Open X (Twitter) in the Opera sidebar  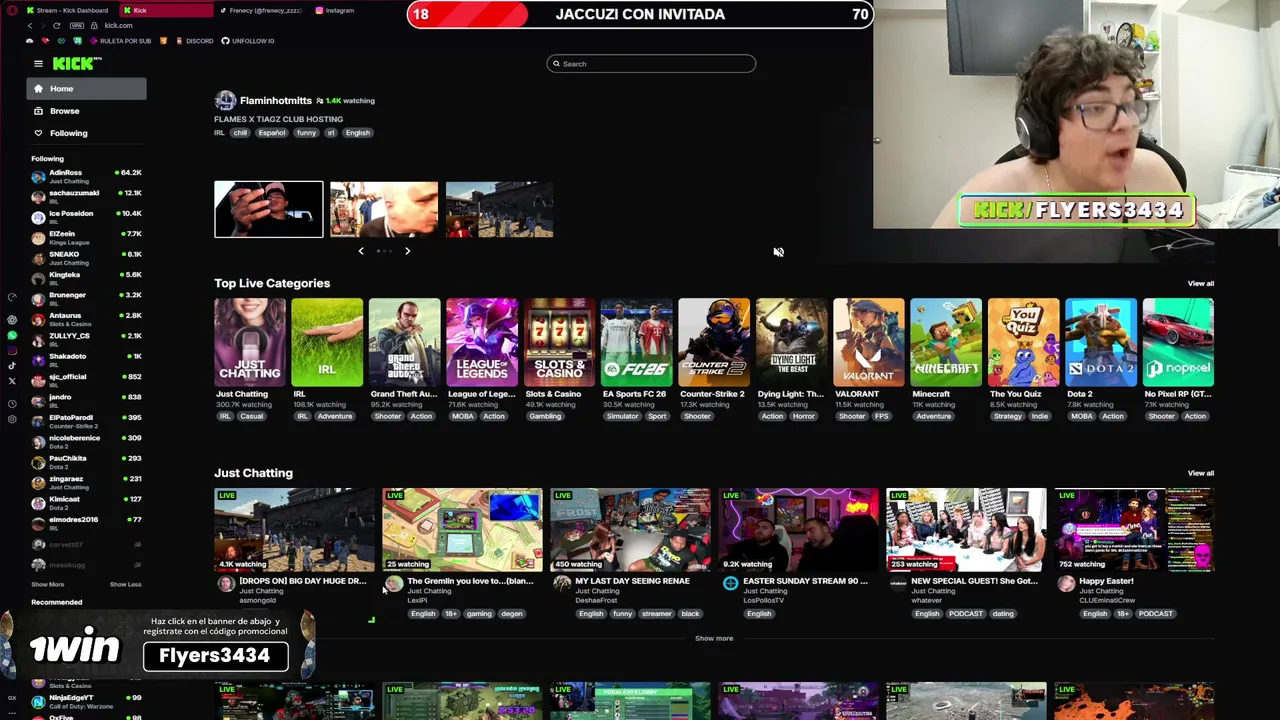click(x=12, y=381)
